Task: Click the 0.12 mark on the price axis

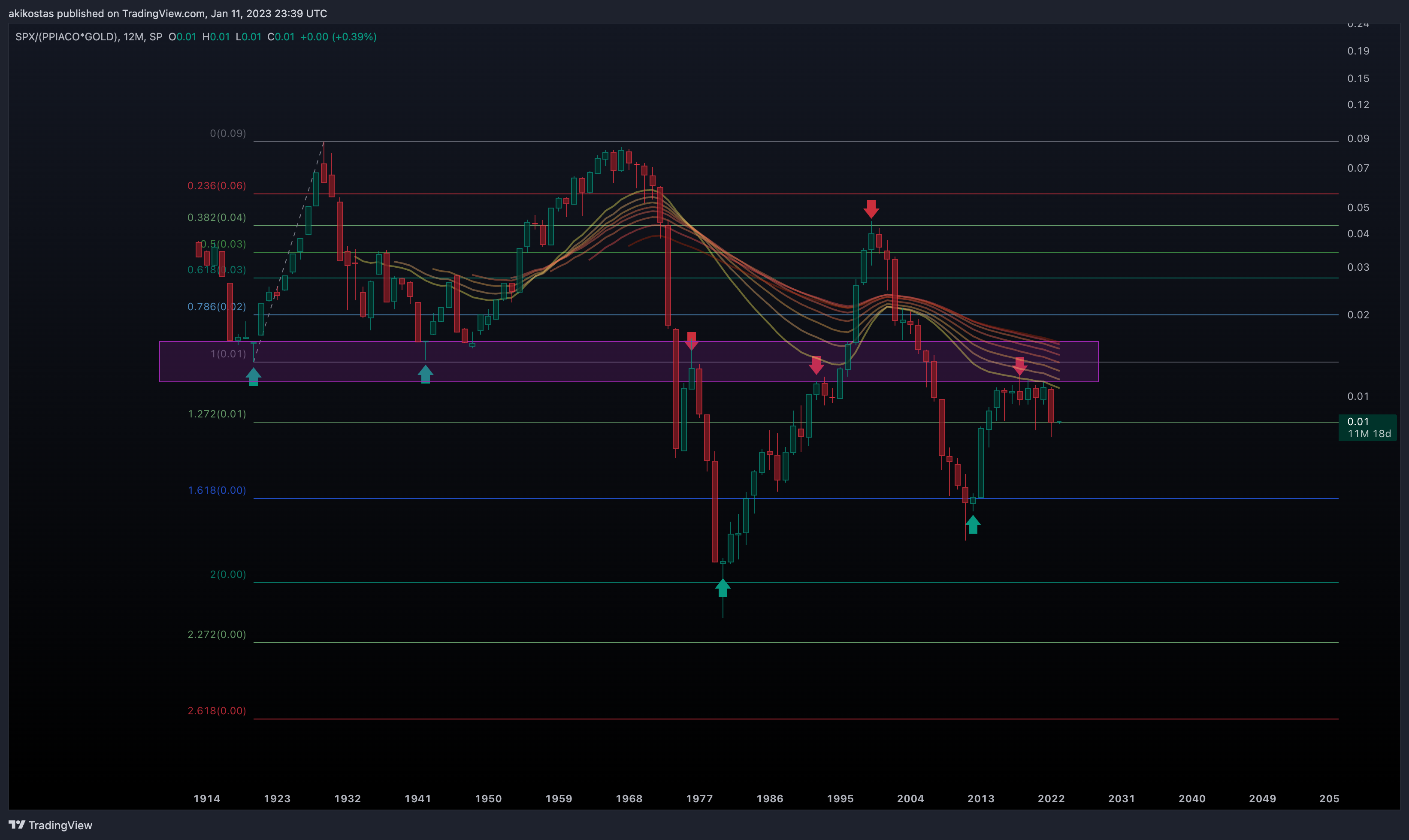Action: (x=1358, y=105)
